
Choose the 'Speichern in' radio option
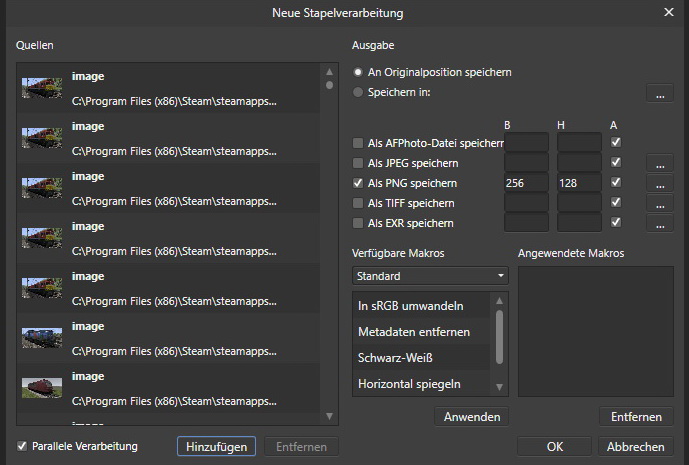click(x=358, y=93)
